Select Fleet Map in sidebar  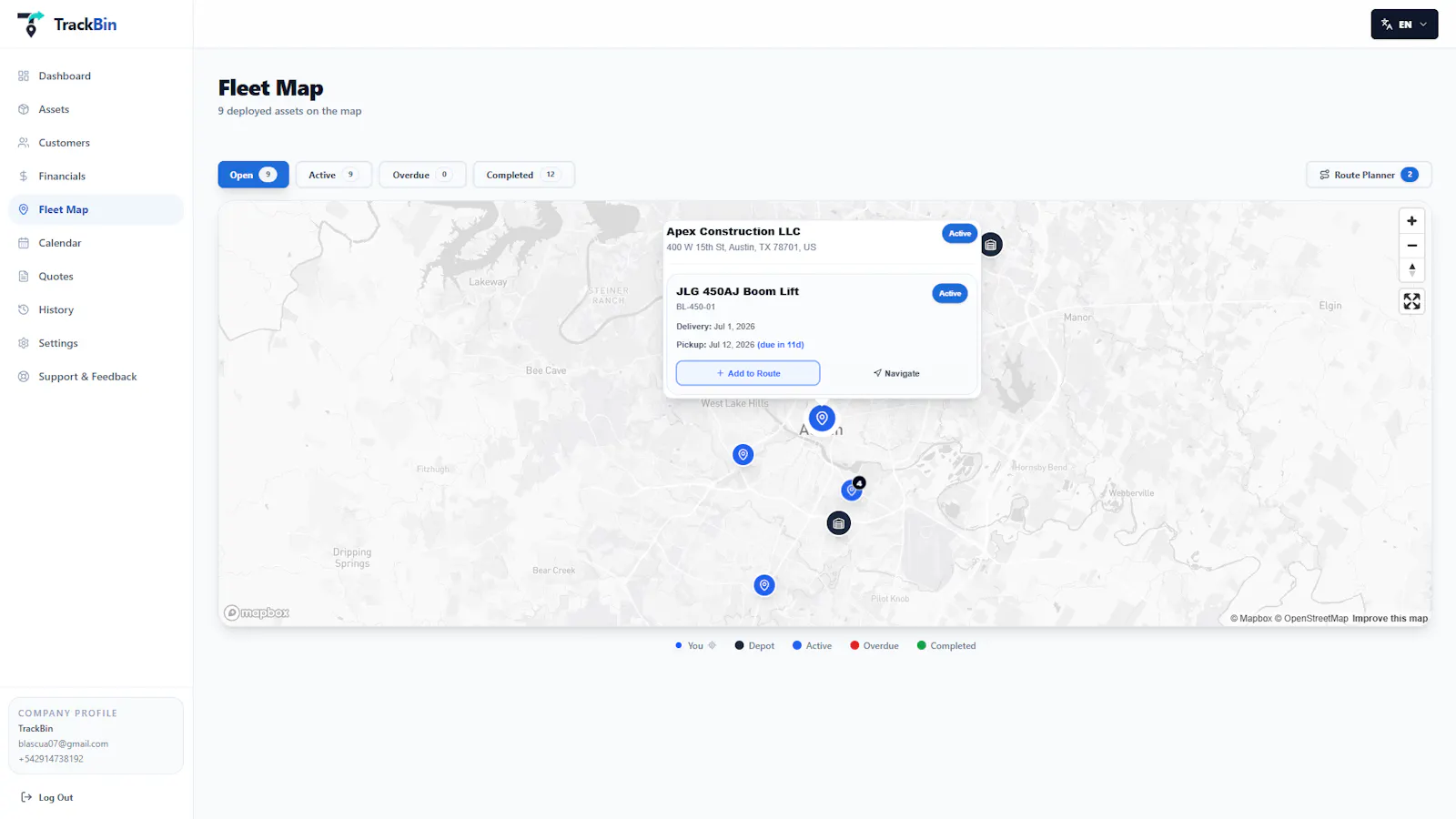[96, 209]
